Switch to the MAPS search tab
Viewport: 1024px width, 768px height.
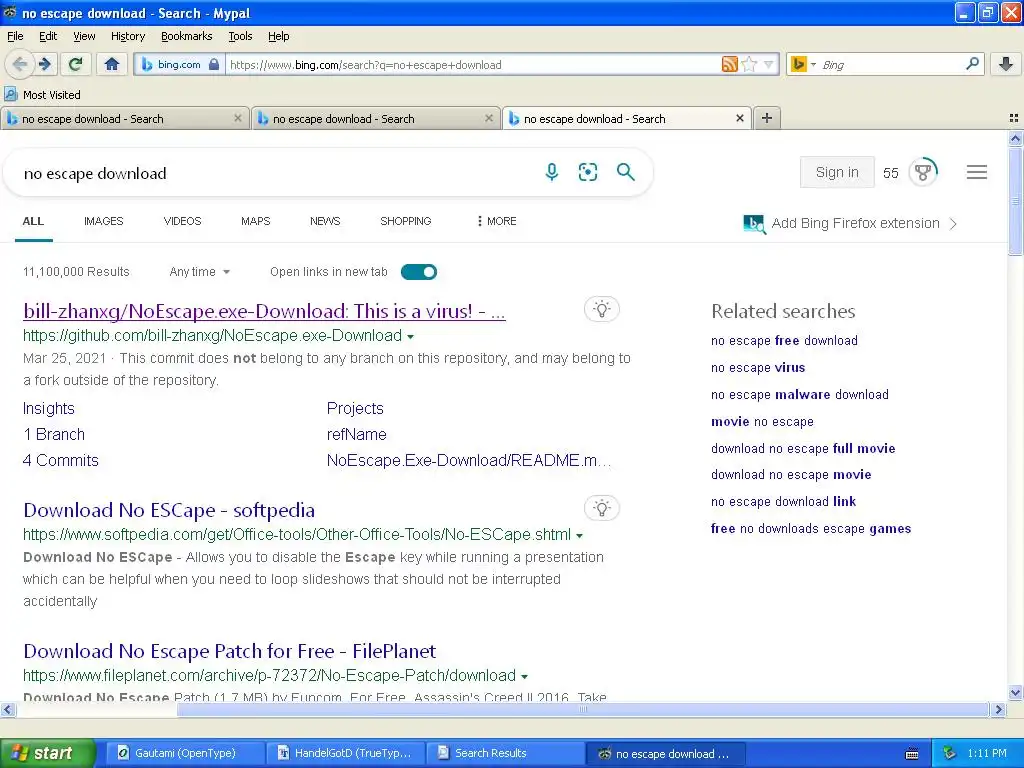coord(255,221)
